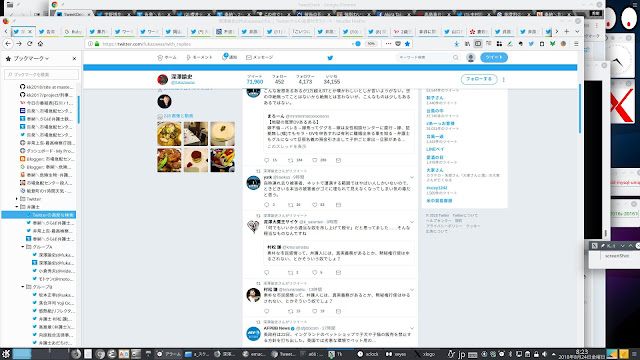This screenshot has width=640, height=360.
Task: Open Twitter 通知 notifications
Action: (x=229, y=57)
